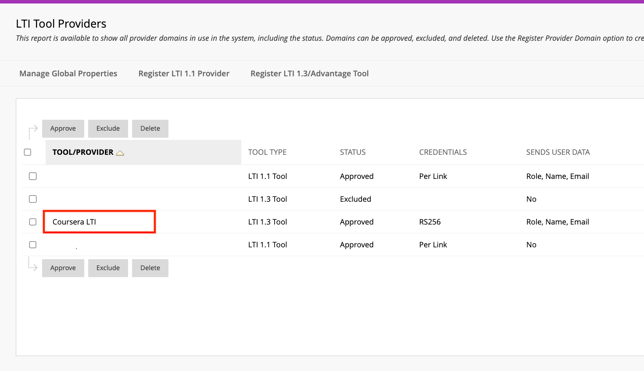The image size is (644, 371).
Task: Select the RS256 credentials cell
Action: tap(430, 222)
